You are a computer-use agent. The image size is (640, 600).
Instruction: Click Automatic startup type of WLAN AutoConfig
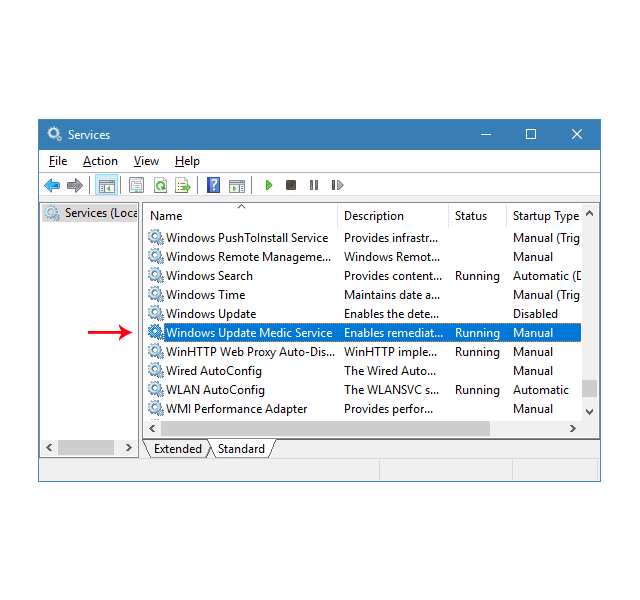[541, 390]
